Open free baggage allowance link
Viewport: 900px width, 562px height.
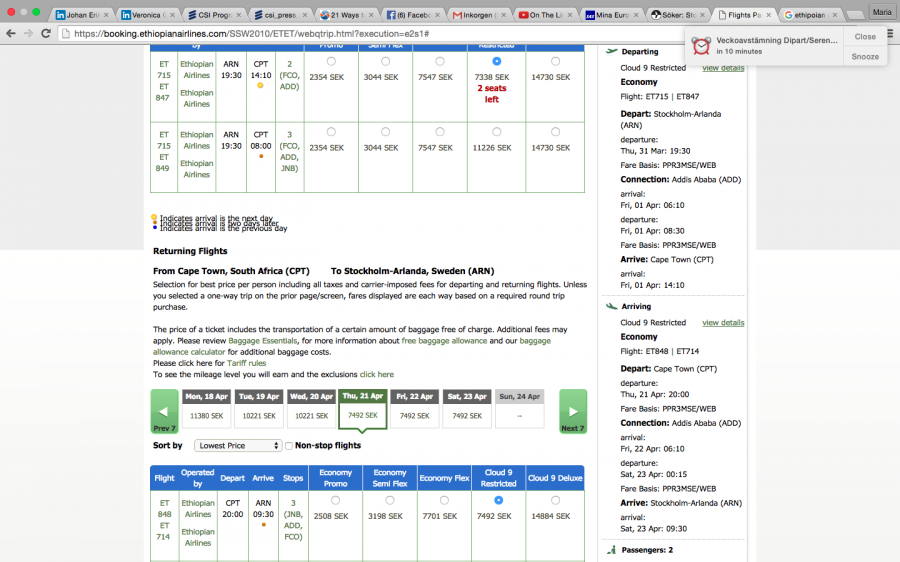pyautogui.click(x=444, y=341)
